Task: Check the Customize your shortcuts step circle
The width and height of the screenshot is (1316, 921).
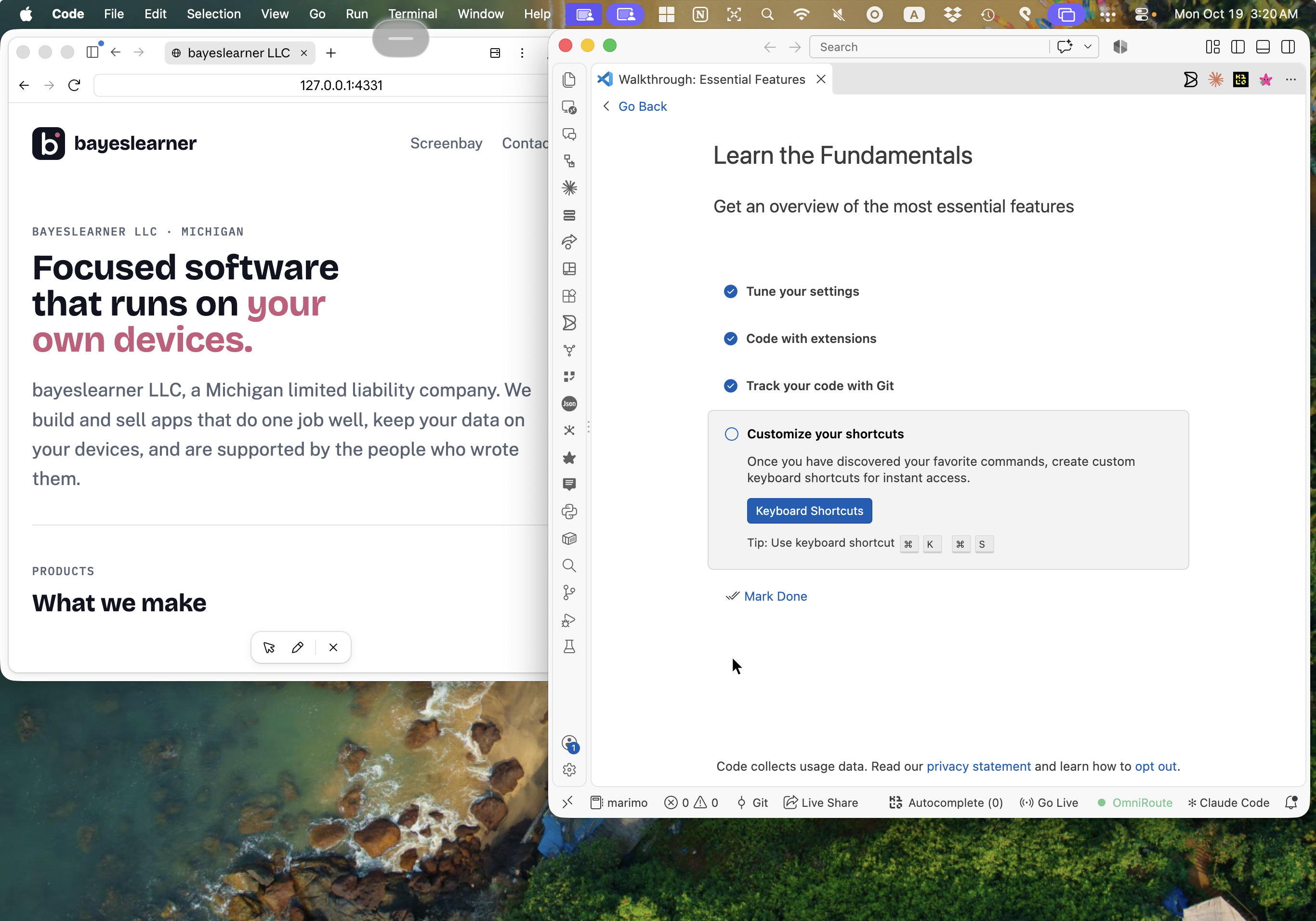Action: (x=731, y=434)
